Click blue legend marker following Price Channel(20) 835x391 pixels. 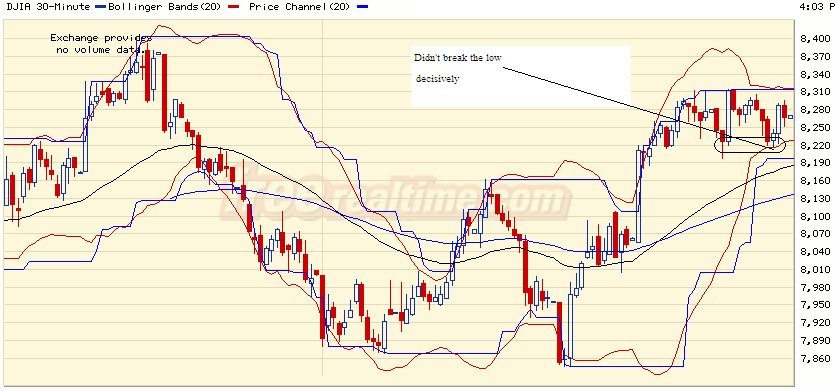pyautogui.click(x=363, y=7)
